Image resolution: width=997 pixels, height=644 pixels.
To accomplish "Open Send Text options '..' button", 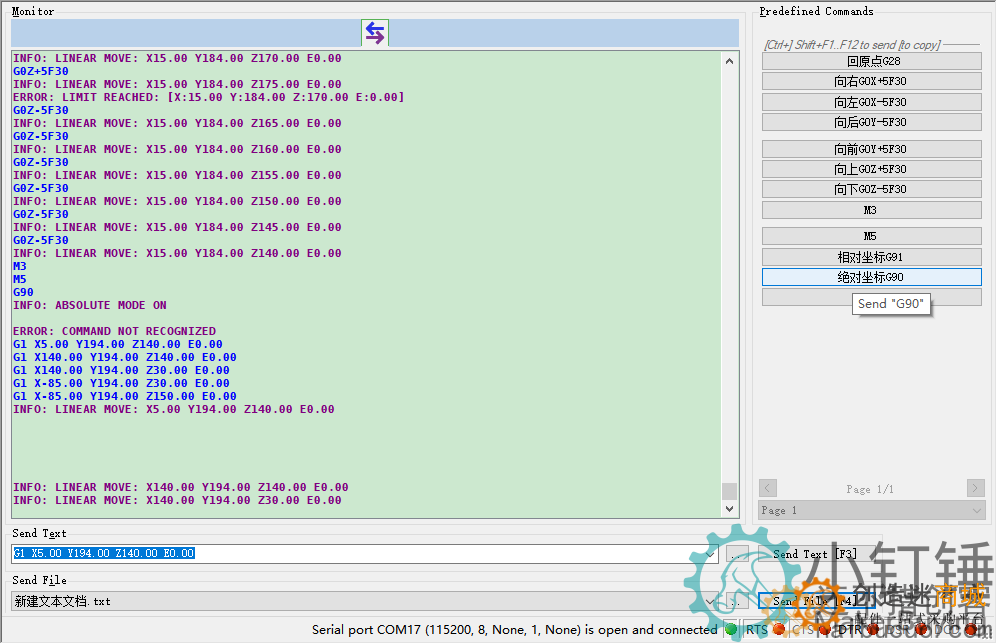I will coord(737,554).
